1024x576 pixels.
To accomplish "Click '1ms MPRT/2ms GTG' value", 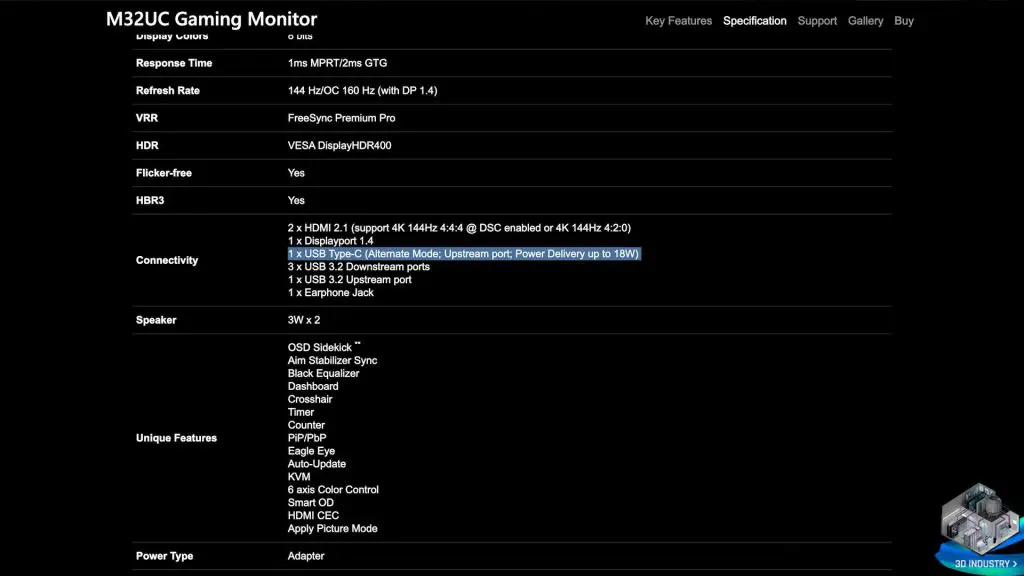I will [x=337, y=63].
